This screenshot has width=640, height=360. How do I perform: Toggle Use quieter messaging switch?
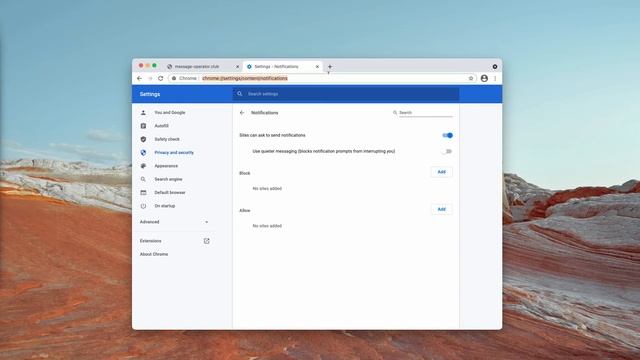click(x=447, y=151)
